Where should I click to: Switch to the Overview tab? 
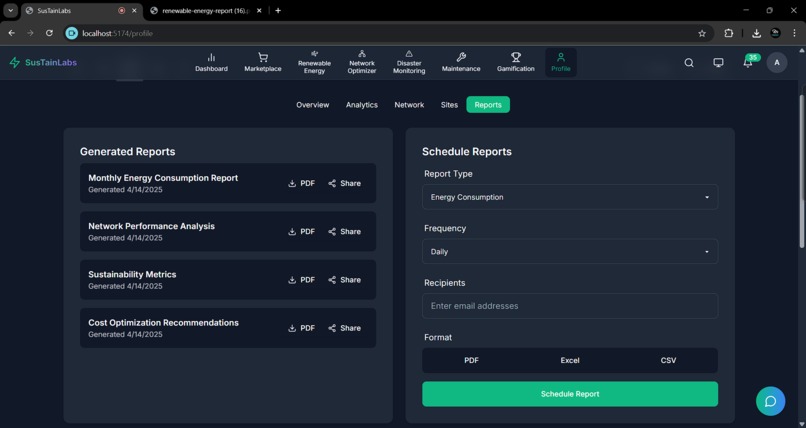[x=313, y=105]
